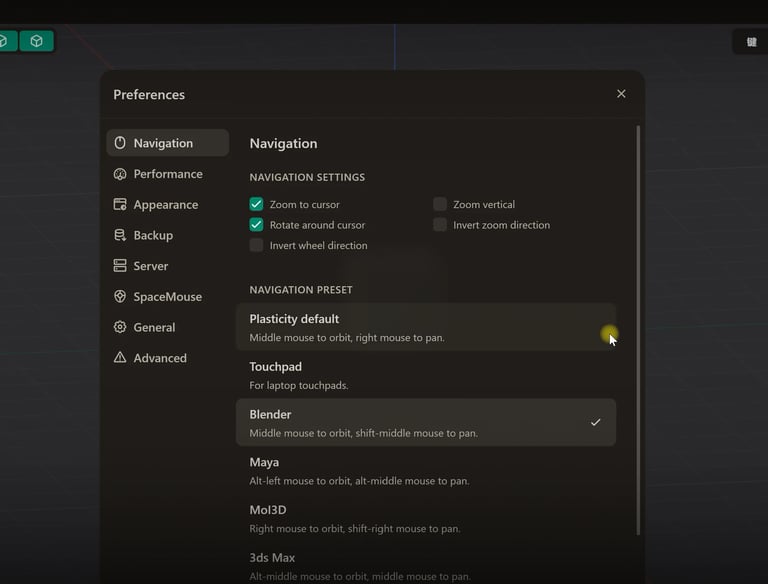The image size is (768, 584).
Task: Switch to the Appearance settings
Action: pyautogui.click(x=168, y=205)
